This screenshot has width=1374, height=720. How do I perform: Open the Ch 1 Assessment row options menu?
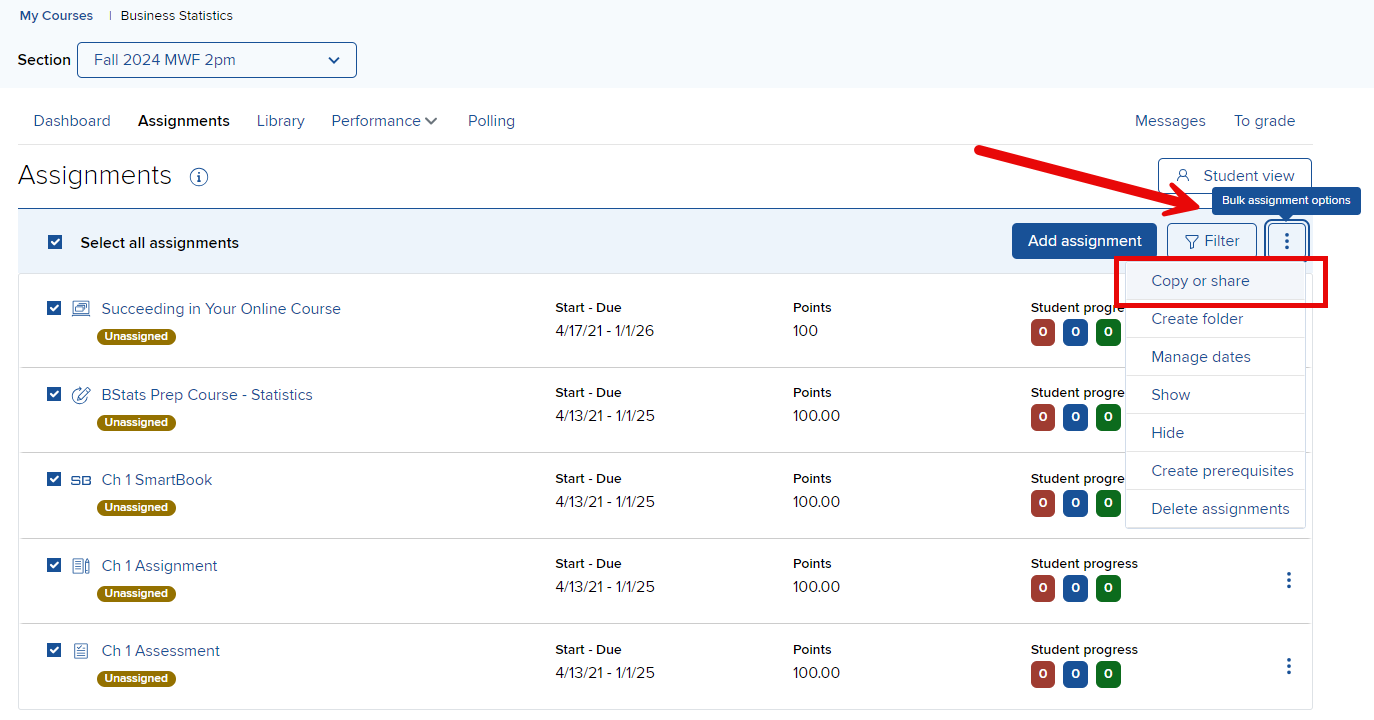point(1288,666)
